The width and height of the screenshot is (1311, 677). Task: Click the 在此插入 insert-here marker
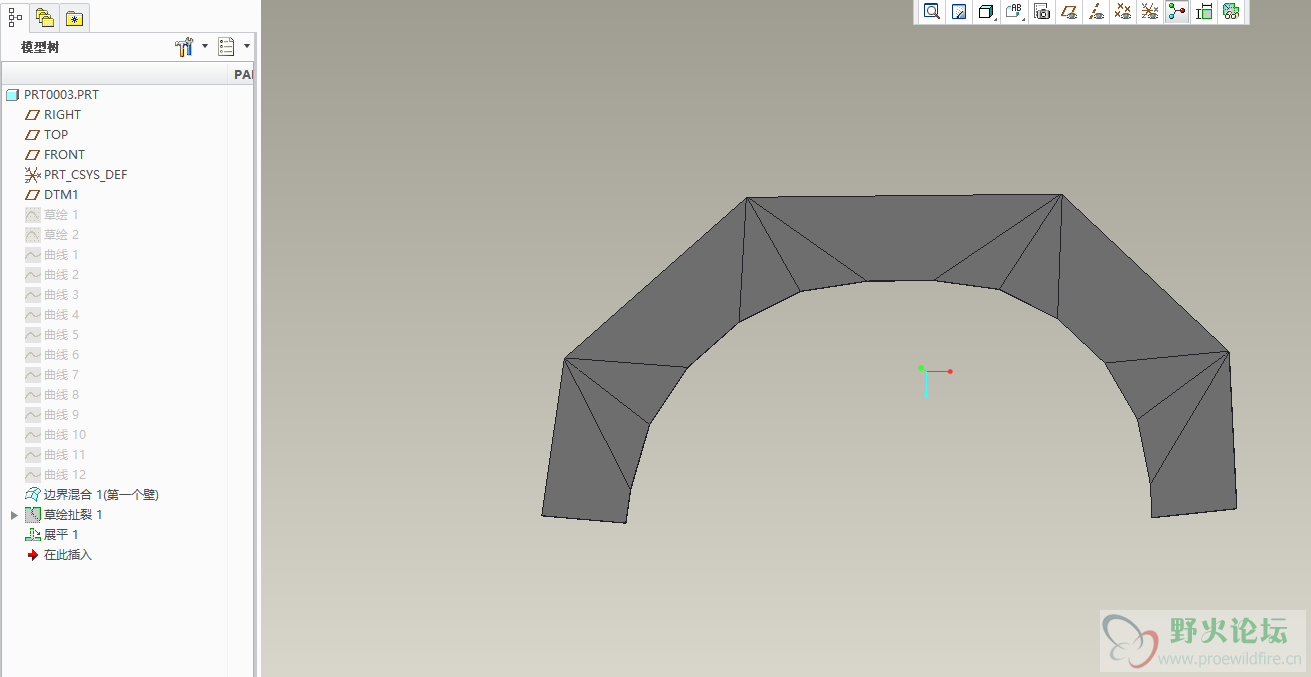67,555
